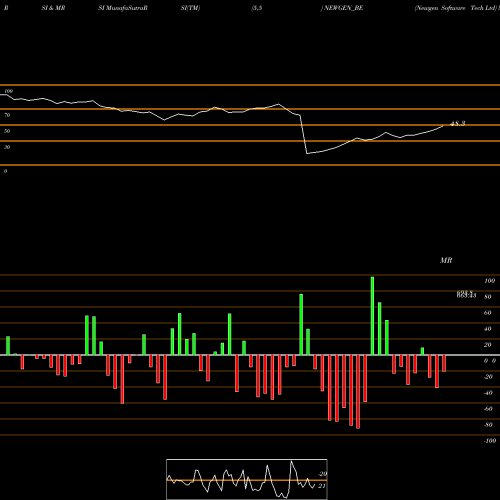Click the MR axis label -20
Image resolution: width=500 pixels, height=500 pixels.
pos(488,377)
